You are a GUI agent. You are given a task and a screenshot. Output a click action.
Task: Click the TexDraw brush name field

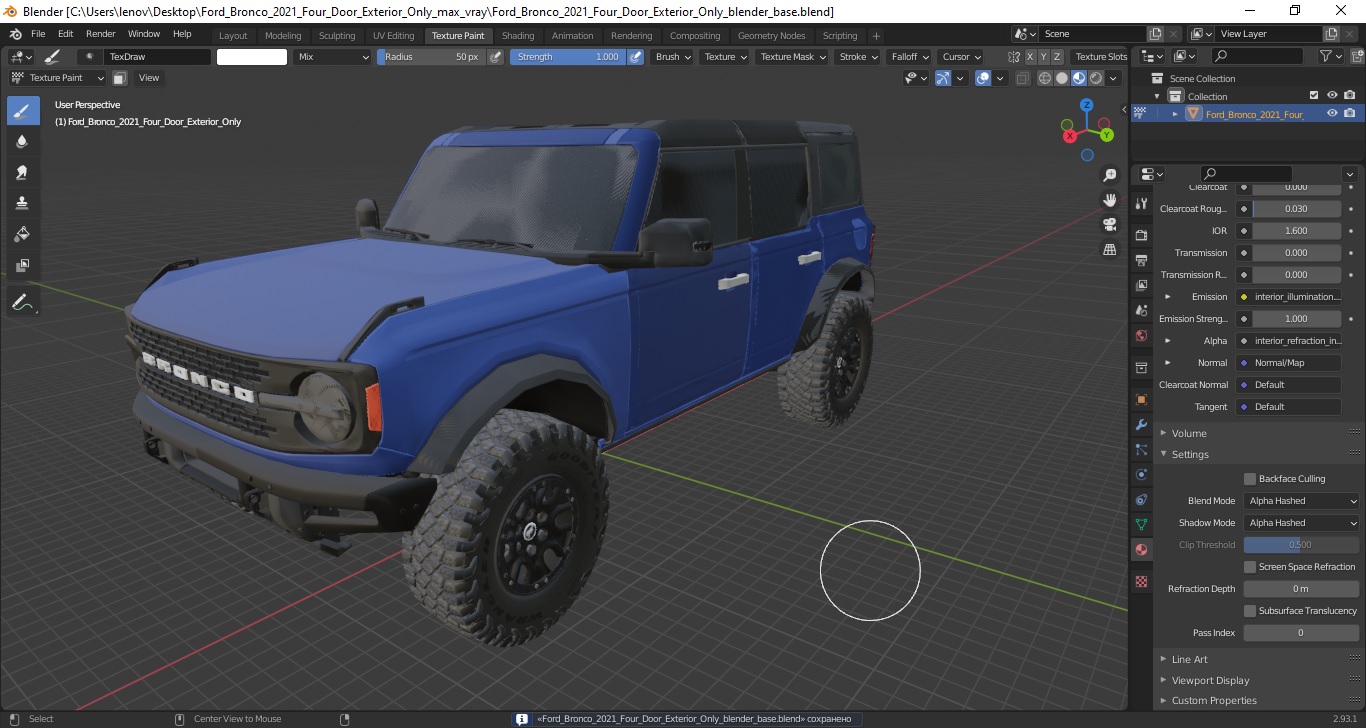point(157,57)
